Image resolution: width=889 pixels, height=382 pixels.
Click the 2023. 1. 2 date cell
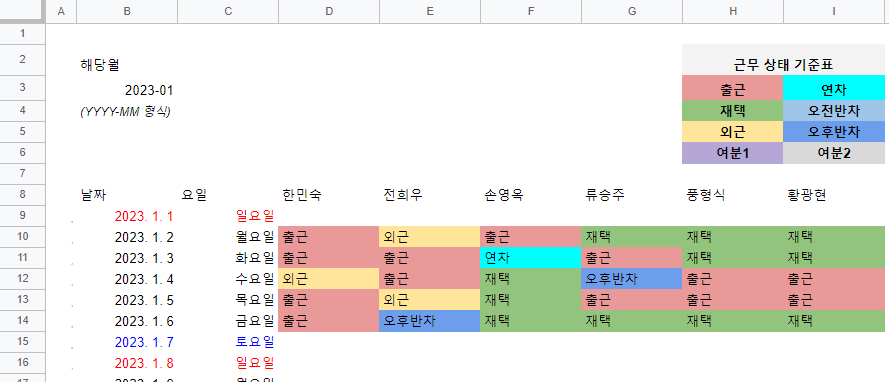click(x=127, y=237)
